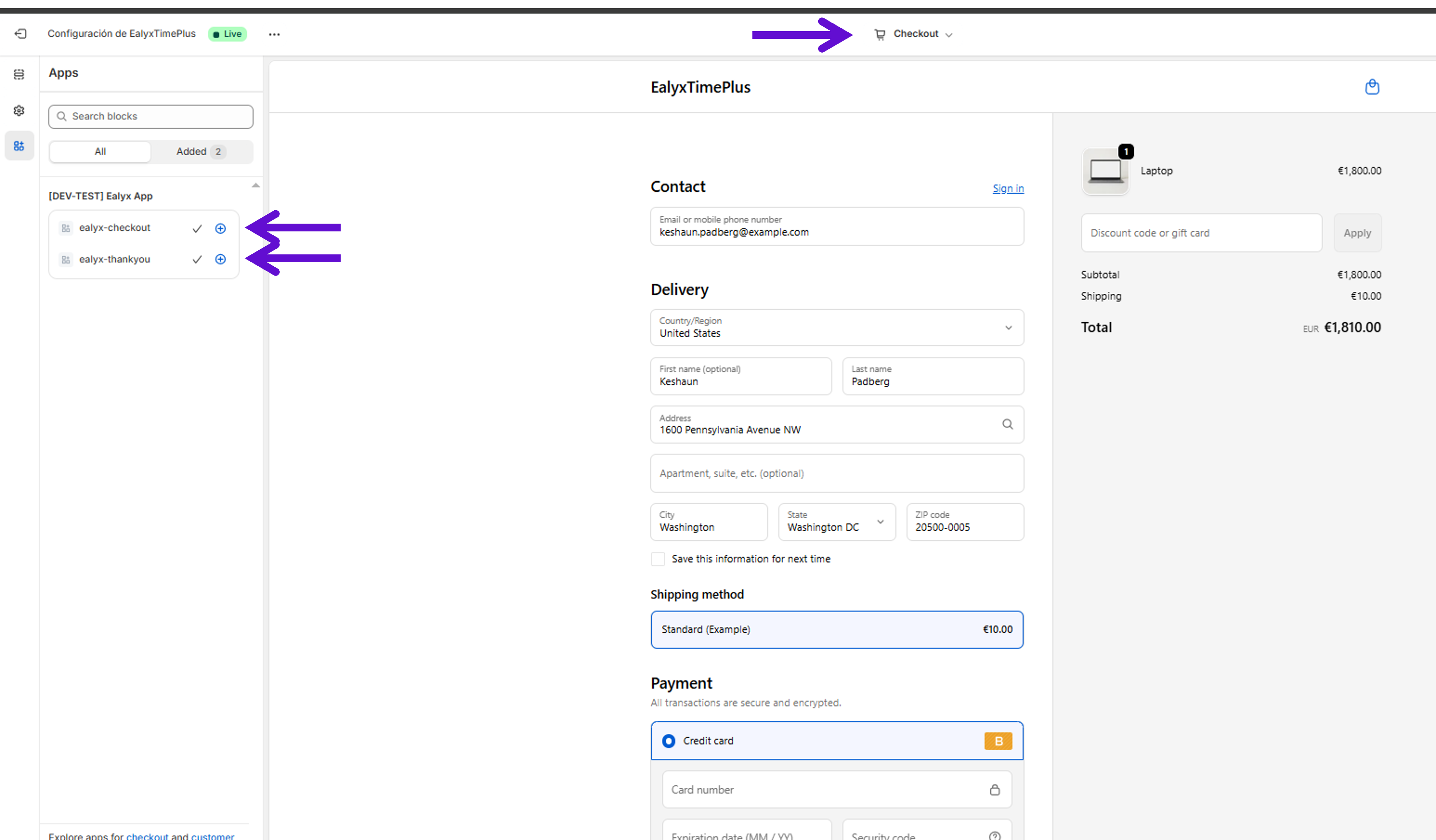Open the Sections sidebar icon
1436x840 pixels.
pyautogui.click(x=19, y=75)
